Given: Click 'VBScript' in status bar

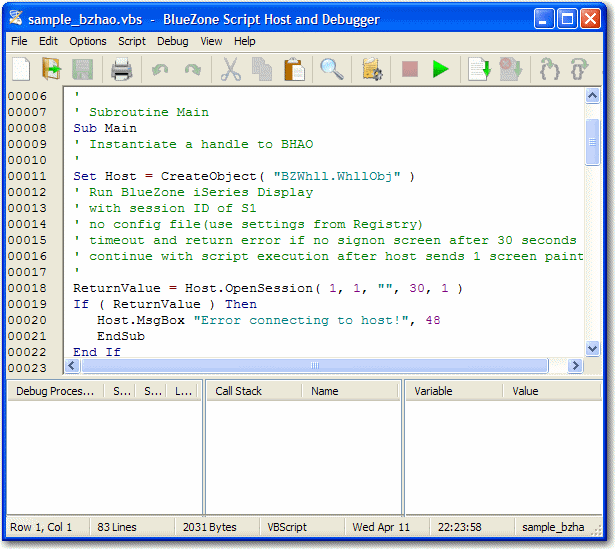Looking at the screenshot, I should click(287, 527).
